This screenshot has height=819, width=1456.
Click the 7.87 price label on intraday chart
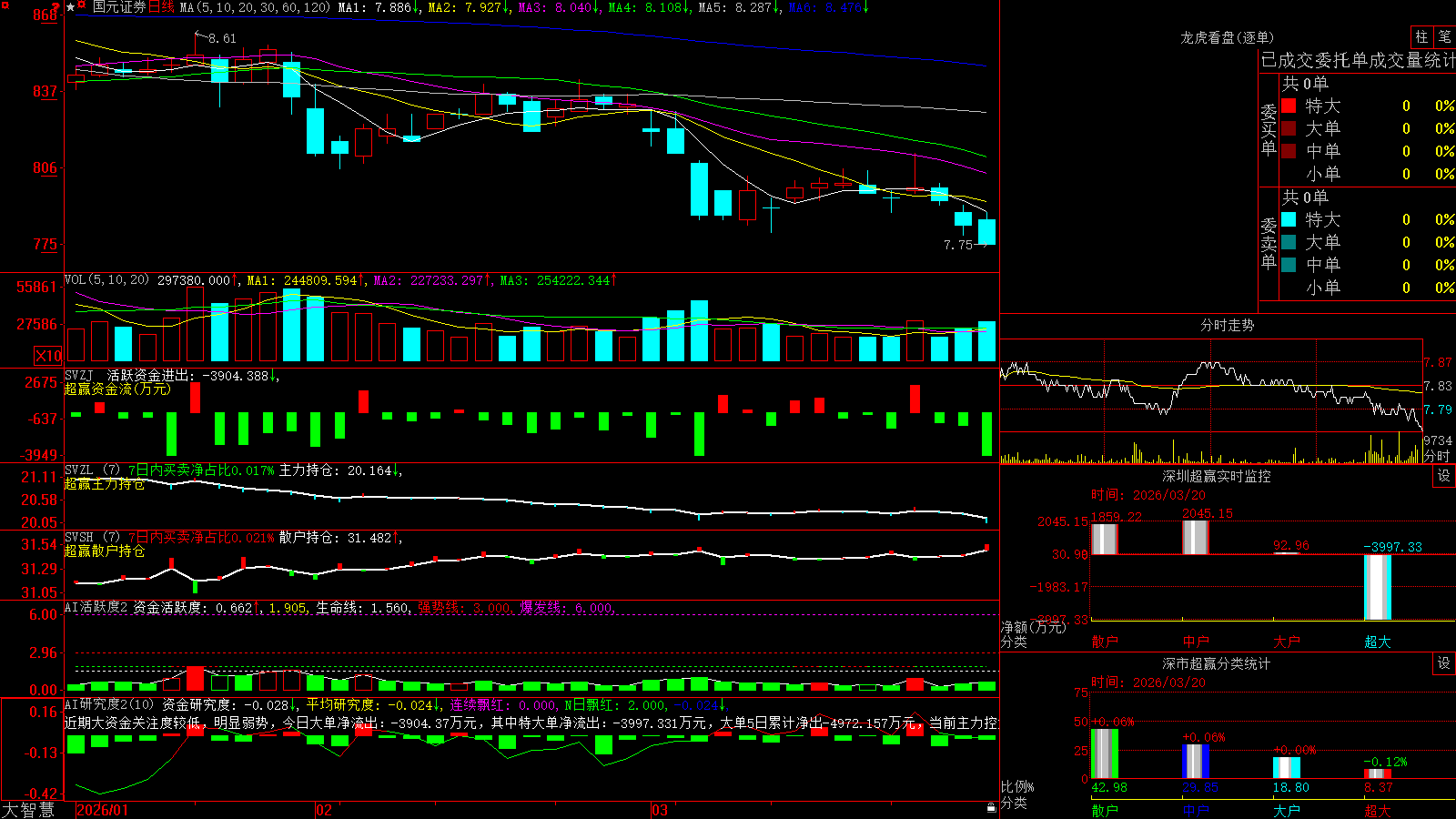pos(1438,362)
